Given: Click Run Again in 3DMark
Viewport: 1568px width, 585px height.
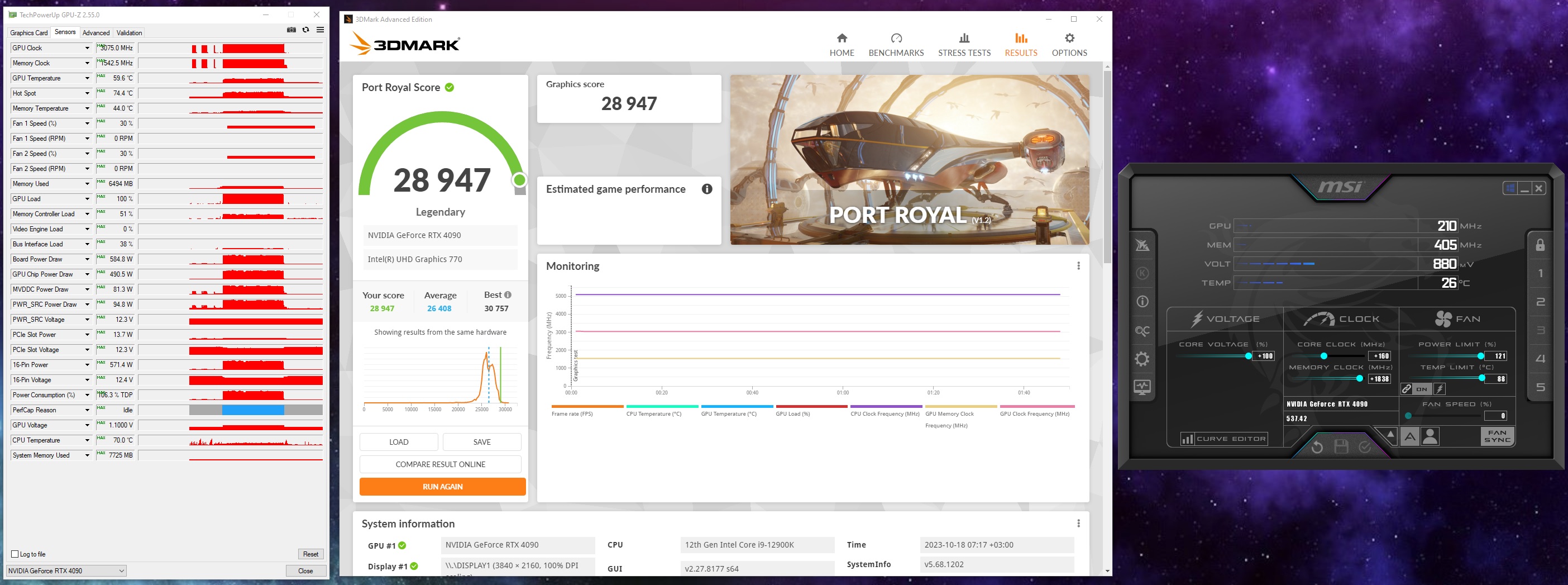Looking at the screenshot, I should click(442, 486).
